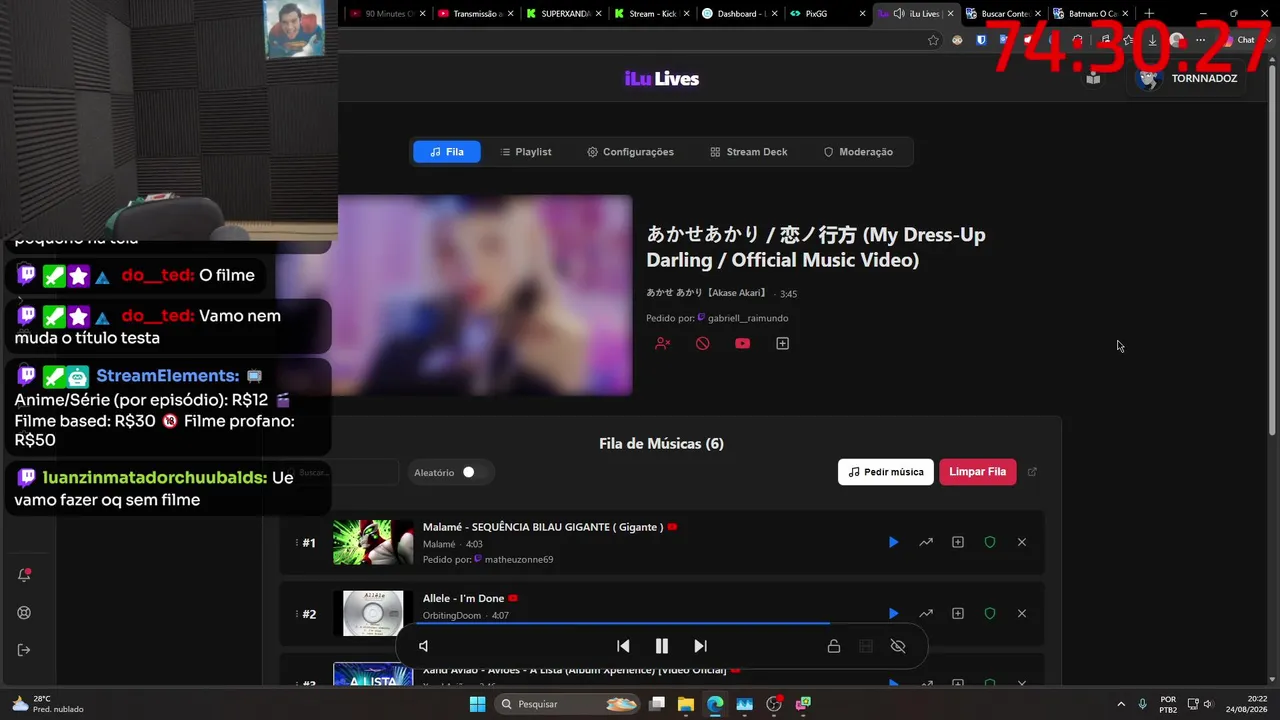Viewport: 1280px width, 720px height.
Task: Play the Malamé song in queue
Action: [x=893, y=542]
